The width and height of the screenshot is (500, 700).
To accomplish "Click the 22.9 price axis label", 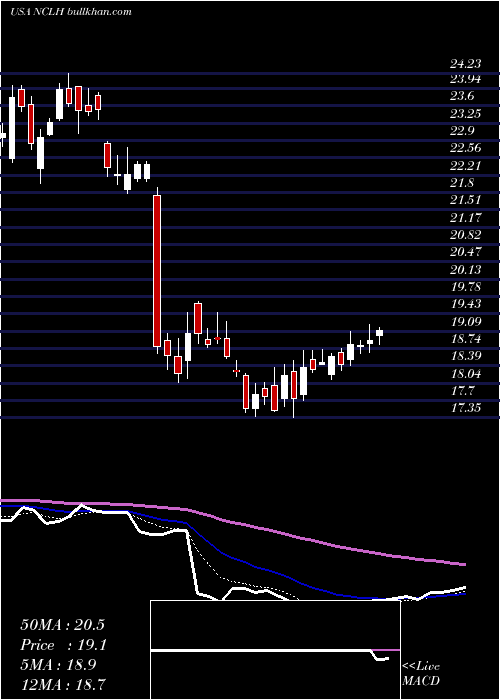I will 462,132.
